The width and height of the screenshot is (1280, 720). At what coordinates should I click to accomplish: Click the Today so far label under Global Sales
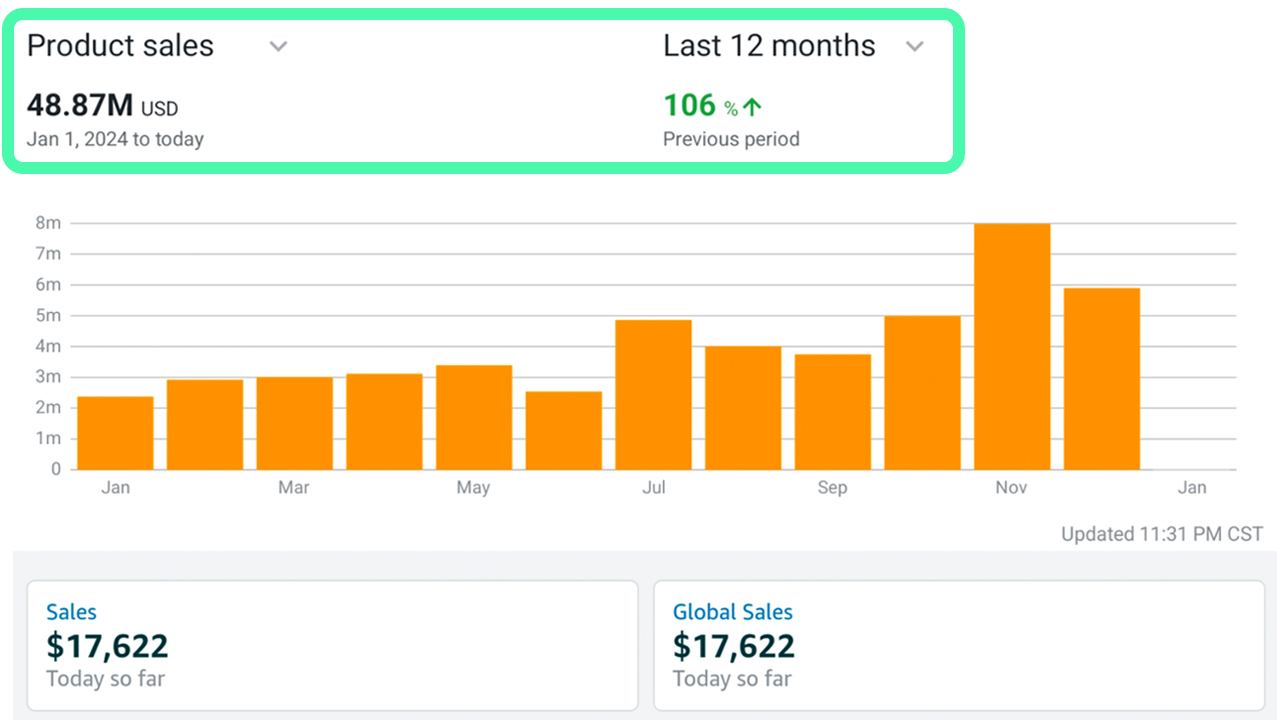click(732, 679)
